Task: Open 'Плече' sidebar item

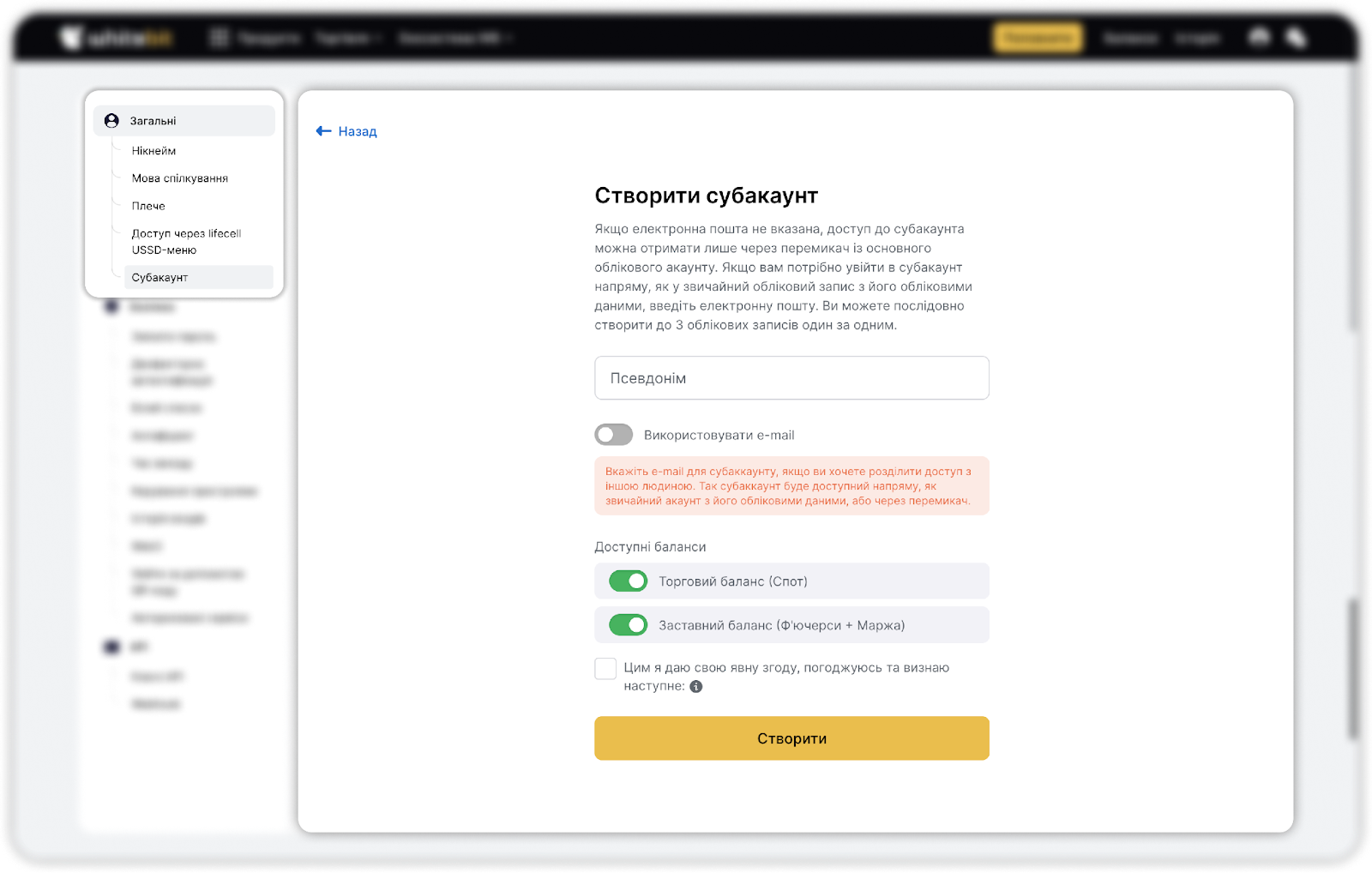Action: [148, 206]
